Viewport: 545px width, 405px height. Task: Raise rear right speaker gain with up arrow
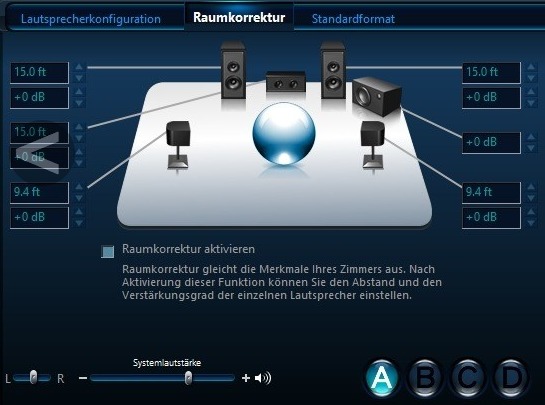pyautogui.click(x=531, y=212)
